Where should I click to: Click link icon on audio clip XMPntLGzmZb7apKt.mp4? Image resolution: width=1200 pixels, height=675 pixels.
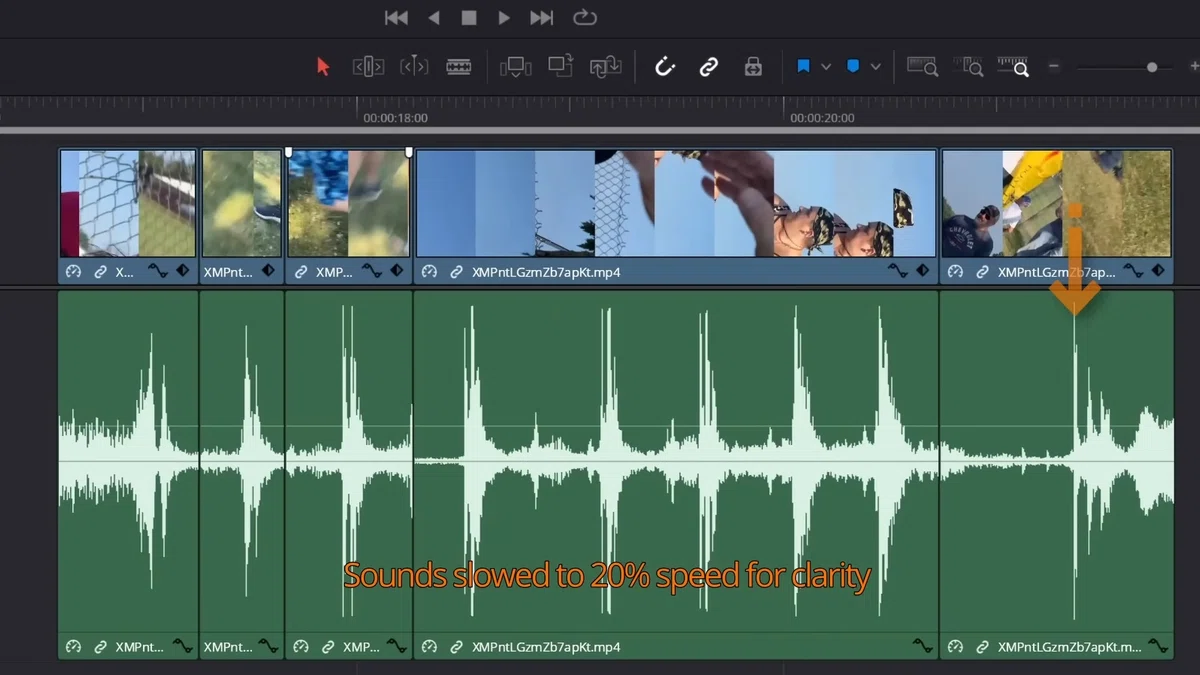click(x=456, y=647)
